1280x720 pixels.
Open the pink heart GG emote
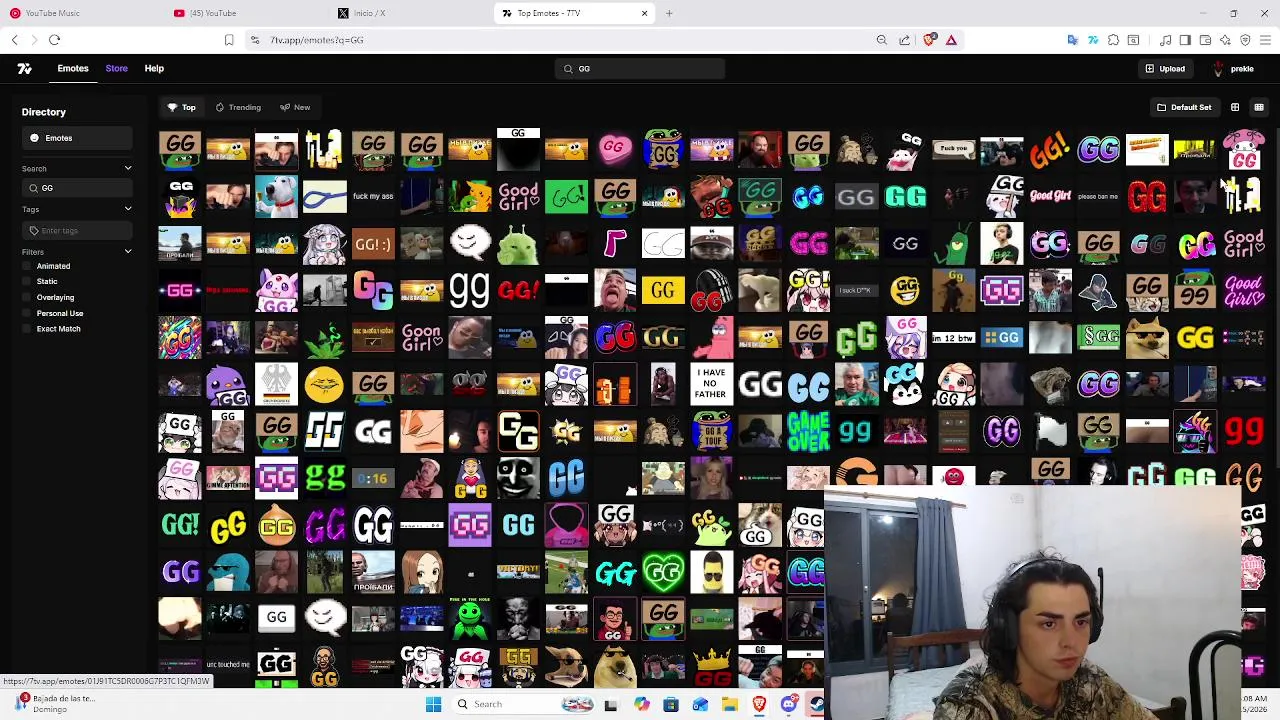615,149
